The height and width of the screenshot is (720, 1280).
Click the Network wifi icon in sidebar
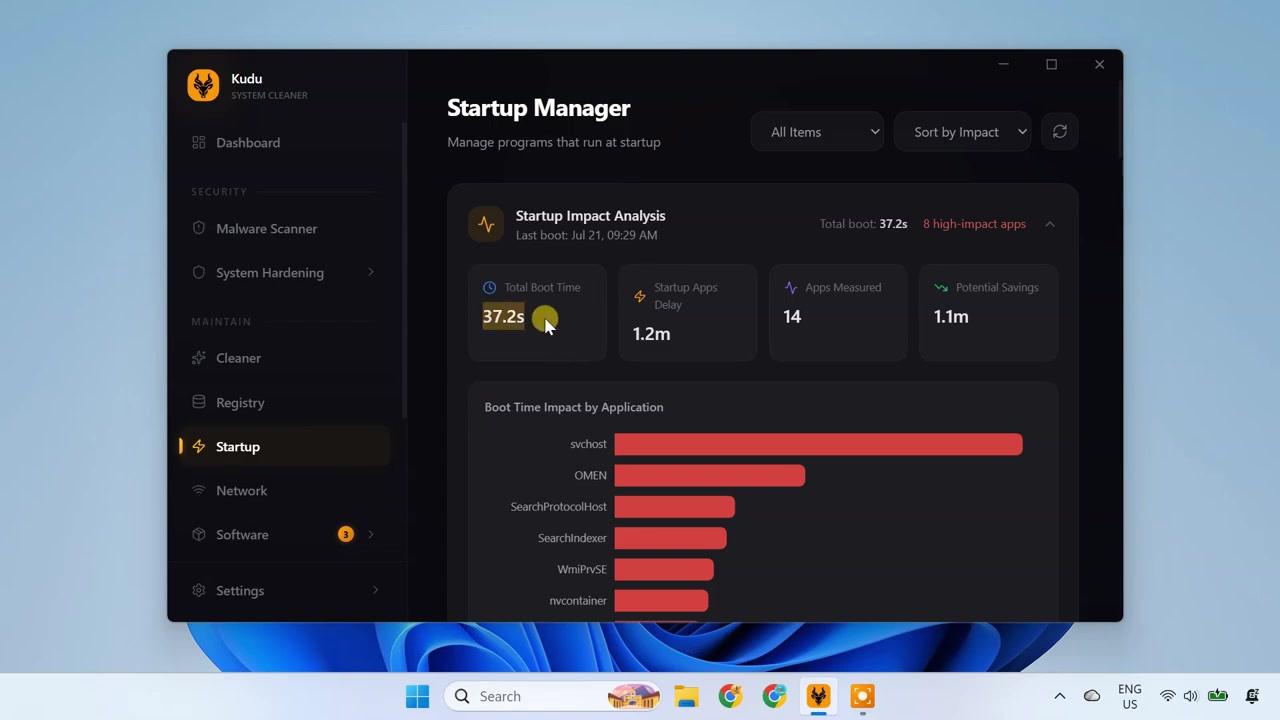(198, 490)
